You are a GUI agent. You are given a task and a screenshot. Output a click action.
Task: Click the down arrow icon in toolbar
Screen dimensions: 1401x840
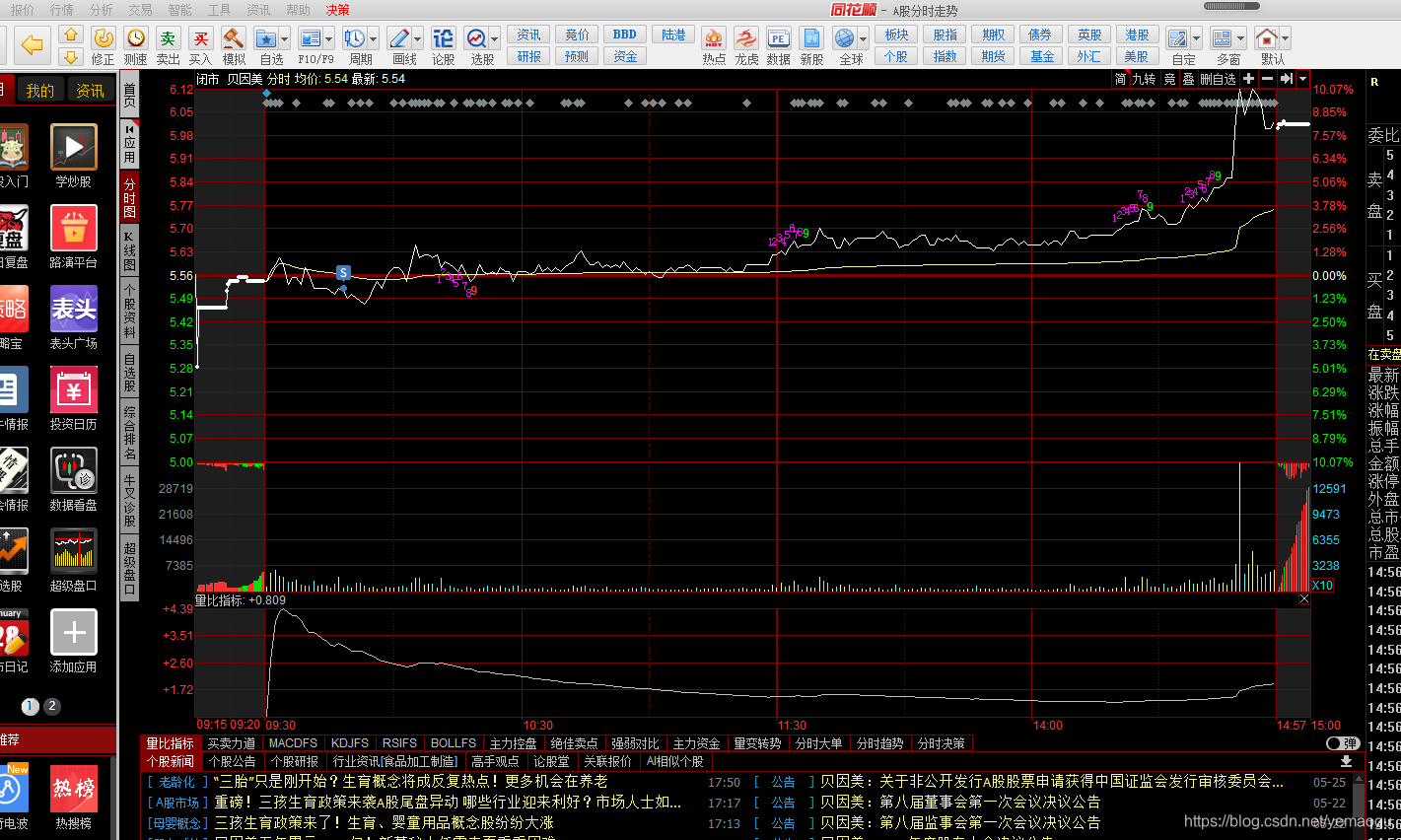coord(70,56)
